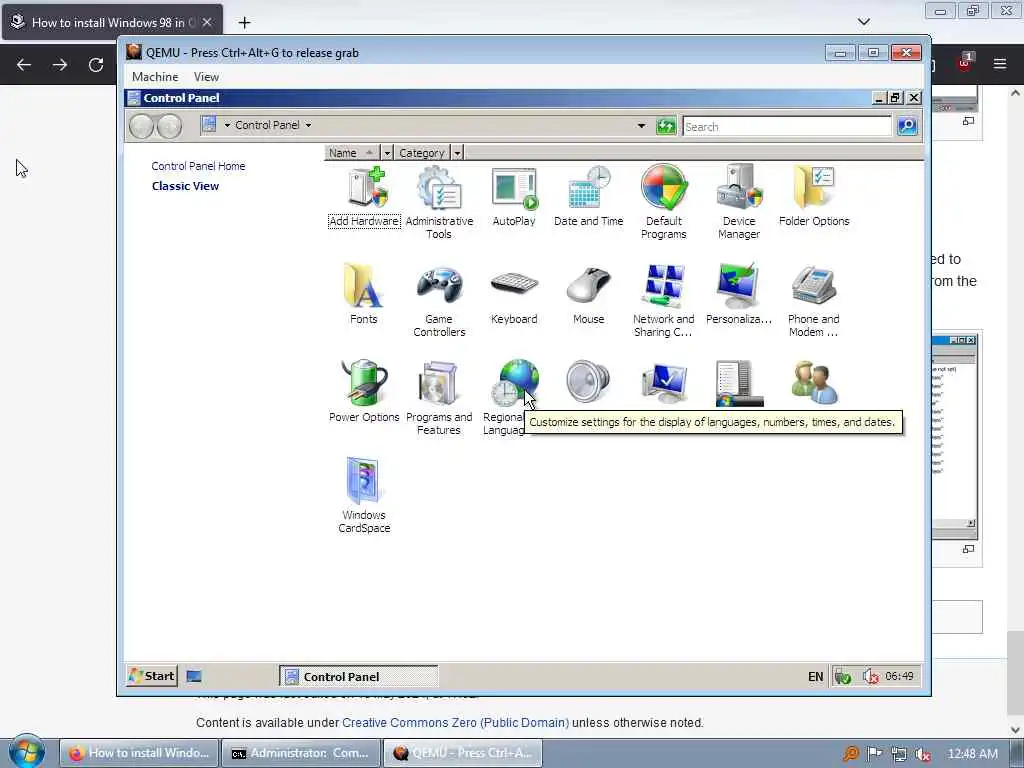Open Power Options icon

click(364, 392)
